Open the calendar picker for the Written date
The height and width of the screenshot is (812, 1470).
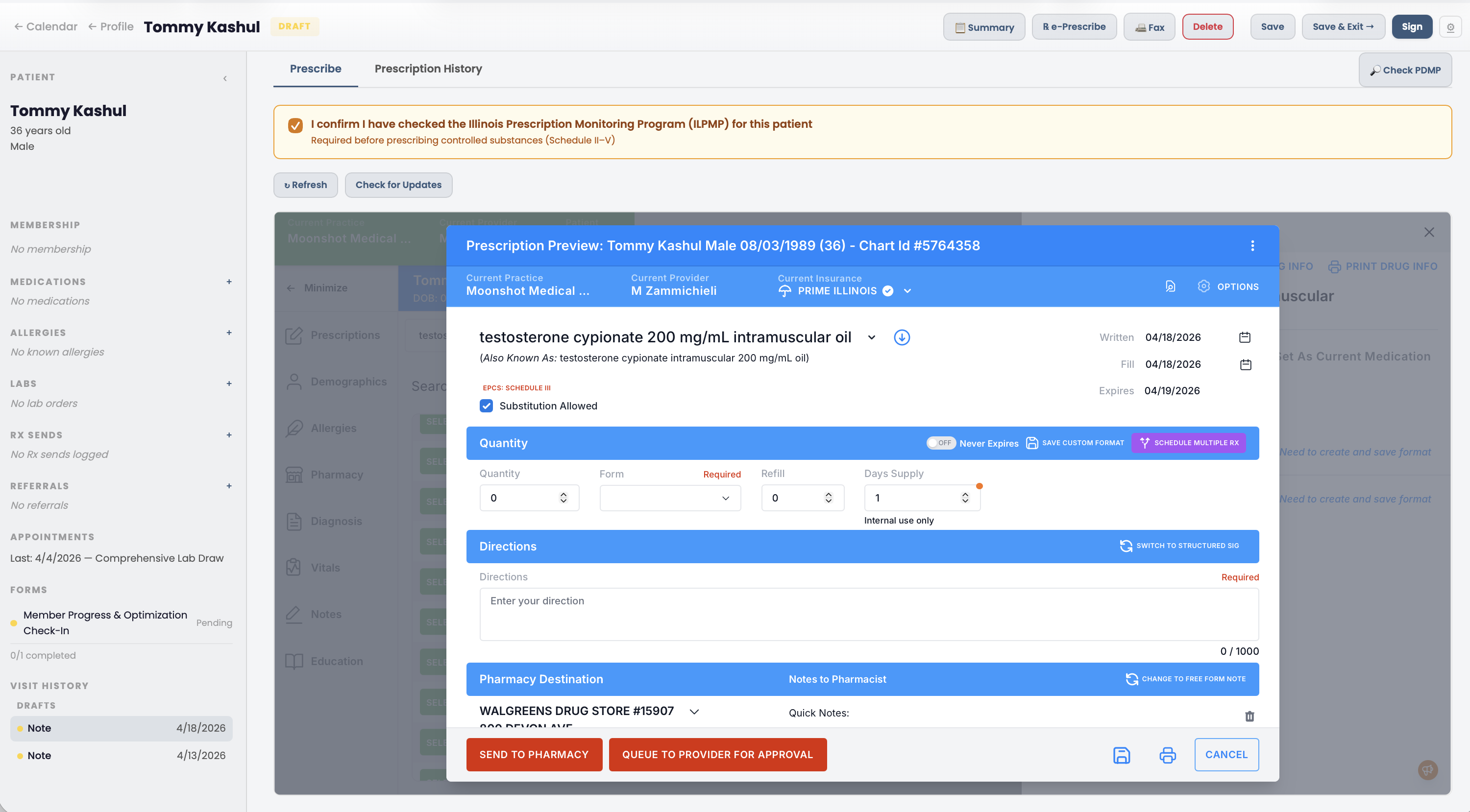pos(1245,337)
